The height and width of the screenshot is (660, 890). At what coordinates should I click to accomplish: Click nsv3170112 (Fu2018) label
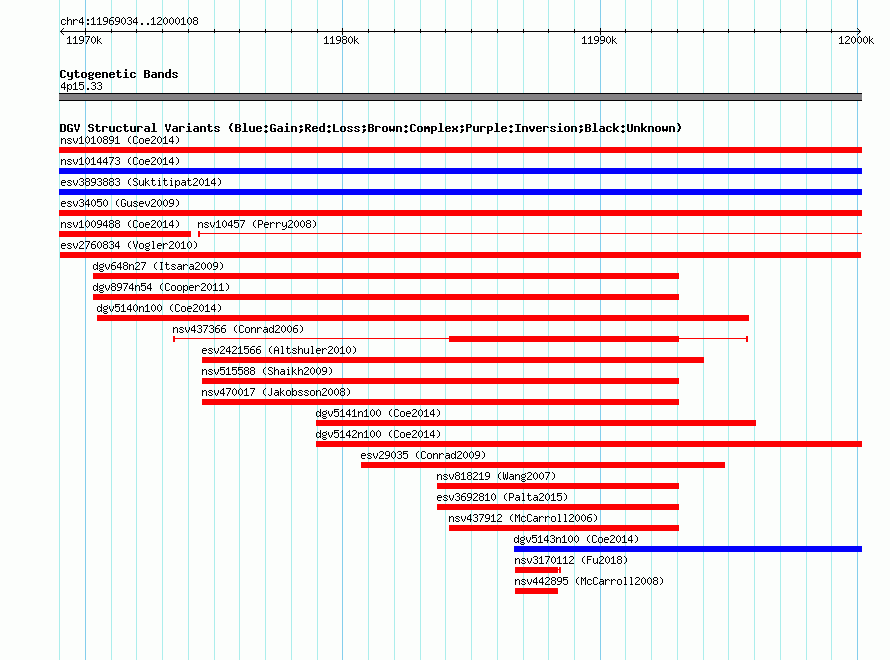pyautogui.click(x=571, y=560)
